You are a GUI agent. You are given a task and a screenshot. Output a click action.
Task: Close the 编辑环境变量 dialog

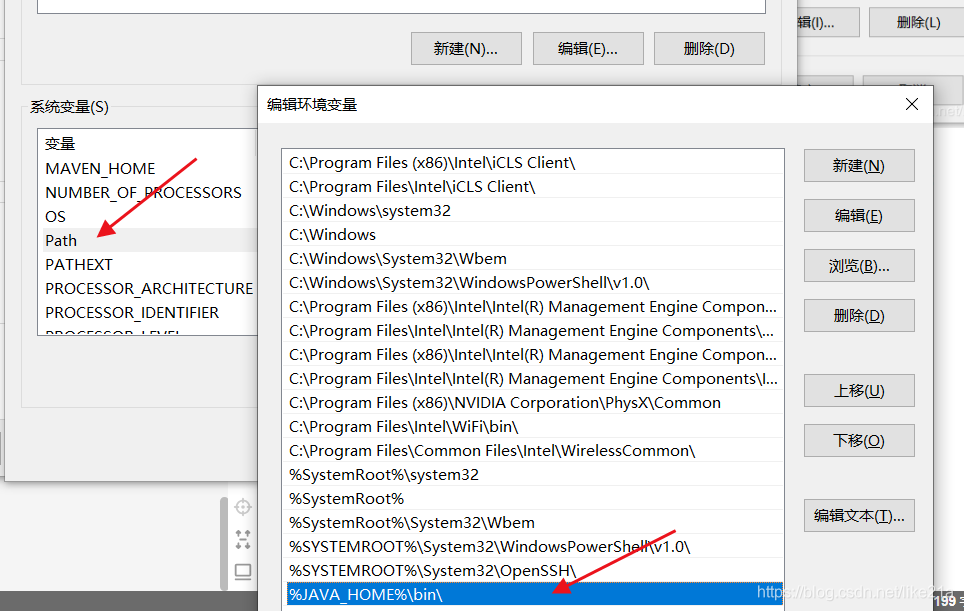tap(912, 104)
